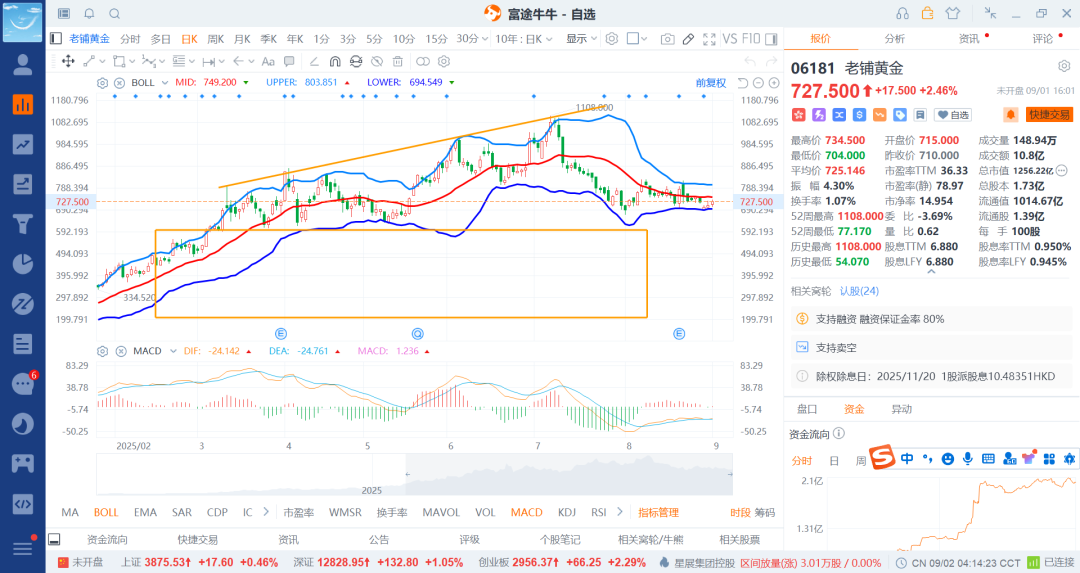Open the 显示 display dropdown
1080x573 pixels.
click(x=581, y=39)
